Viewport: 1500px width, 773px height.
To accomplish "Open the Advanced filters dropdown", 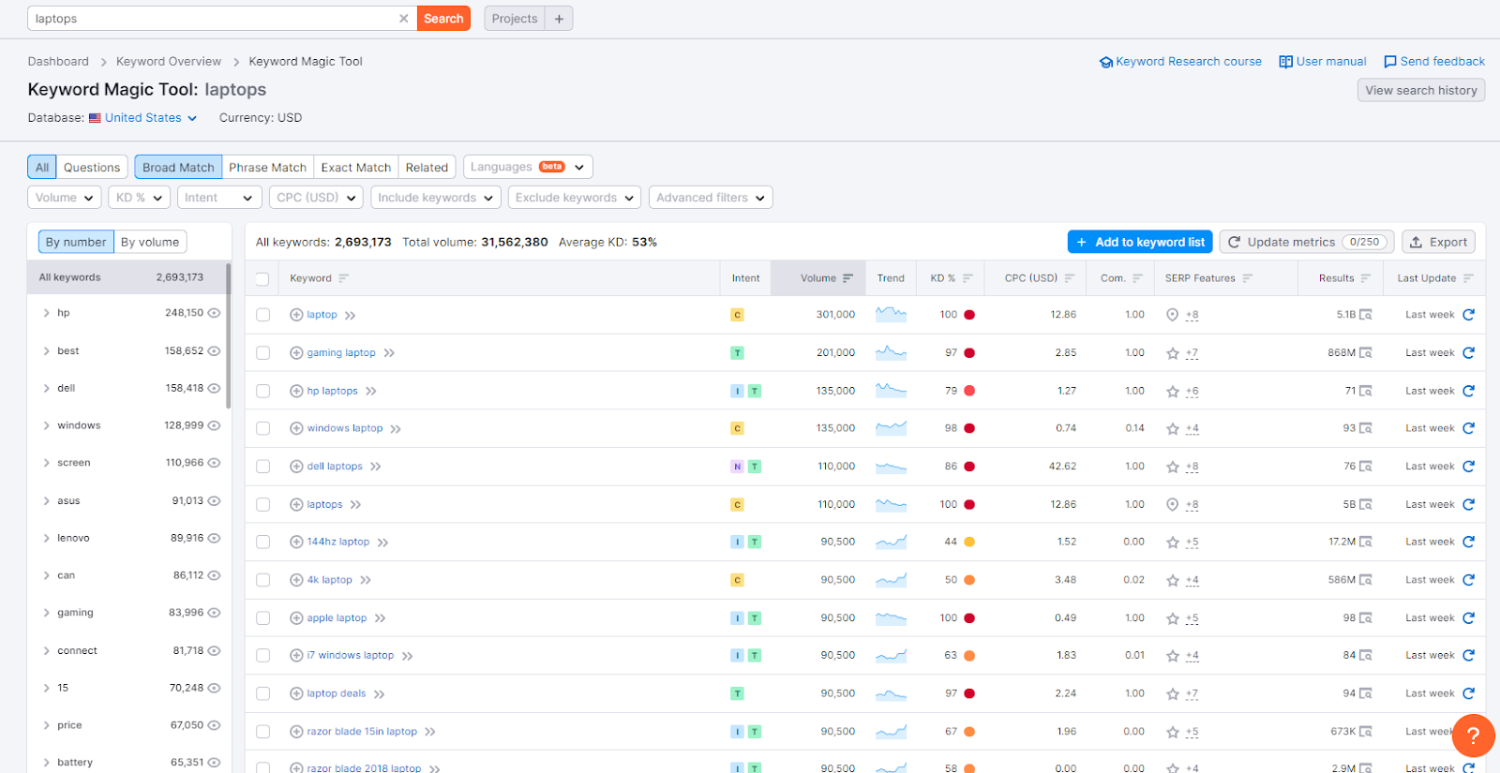I will pos(710,198).
